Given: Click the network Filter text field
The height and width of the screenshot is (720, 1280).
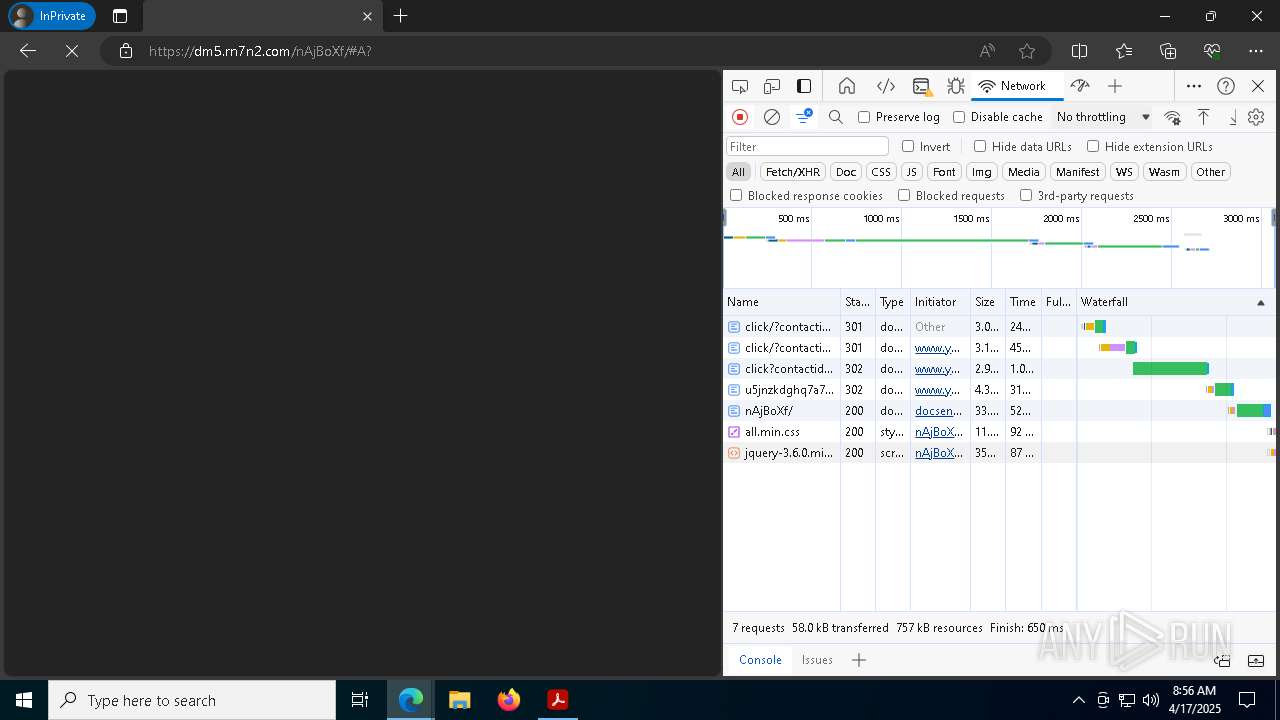Looking at the screenshot, I should (807, 146).
